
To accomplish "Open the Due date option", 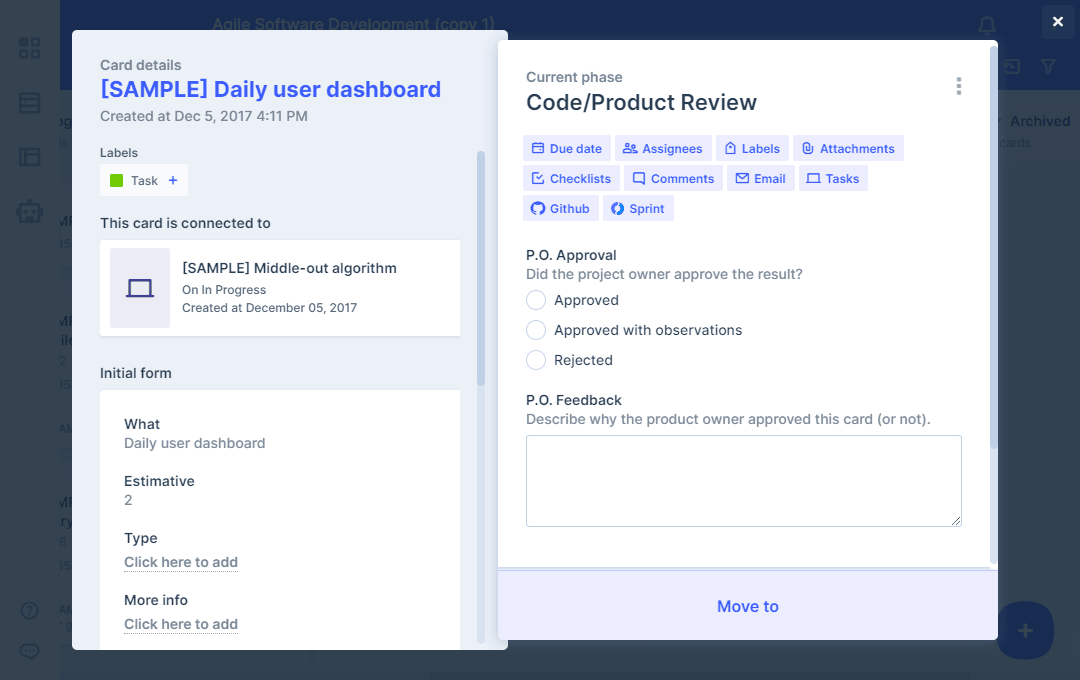I will click(x=566, y=149).
